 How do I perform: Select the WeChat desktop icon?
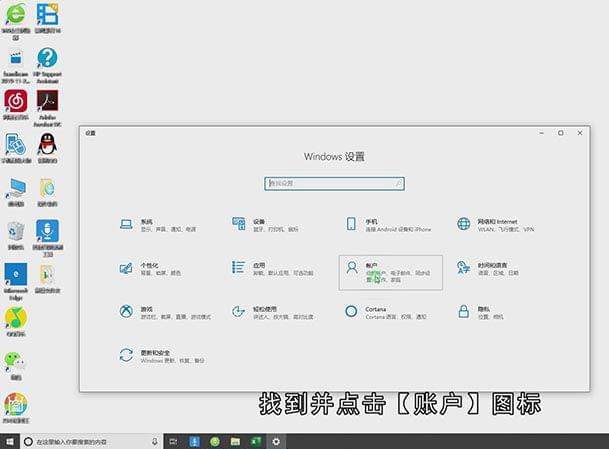pos(16,365)
